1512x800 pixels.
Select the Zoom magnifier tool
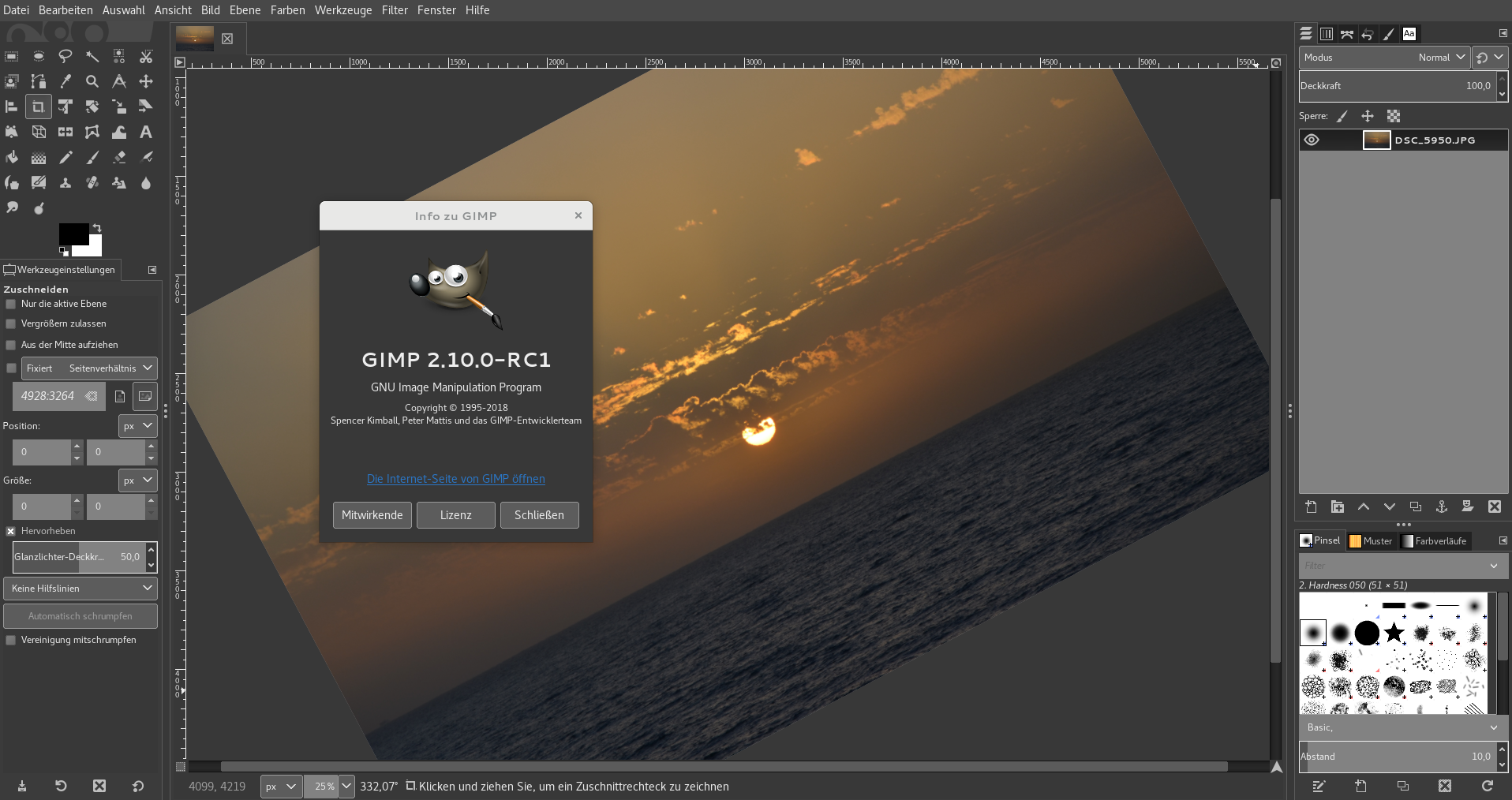coord(92,81)
